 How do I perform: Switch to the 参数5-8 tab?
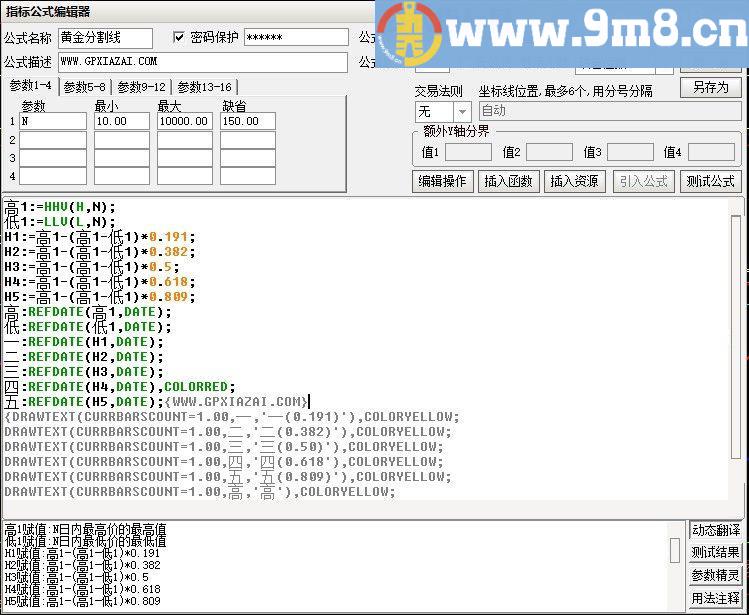point(84,87)
